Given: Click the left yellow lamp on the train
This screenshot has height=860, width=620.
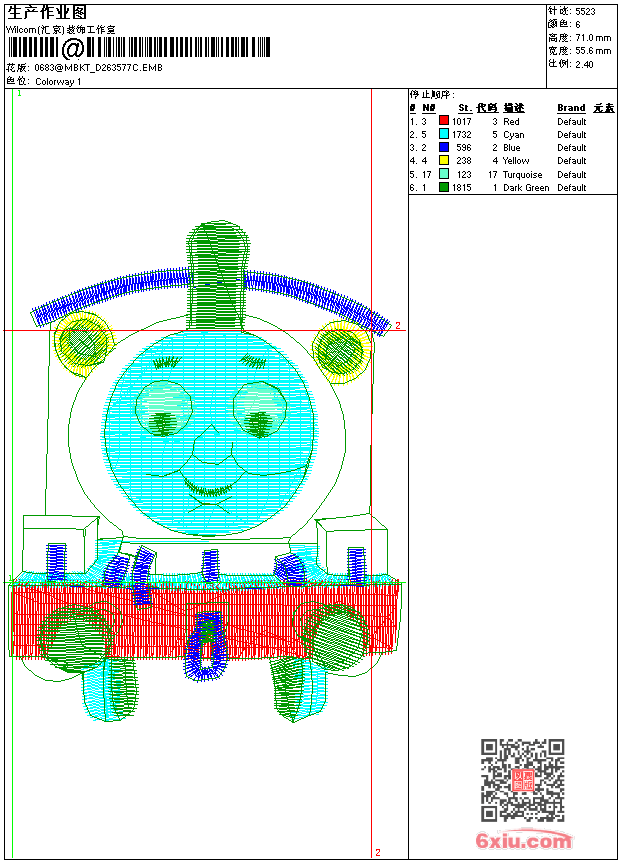Looking at the screenshot, I should [83, 344].
